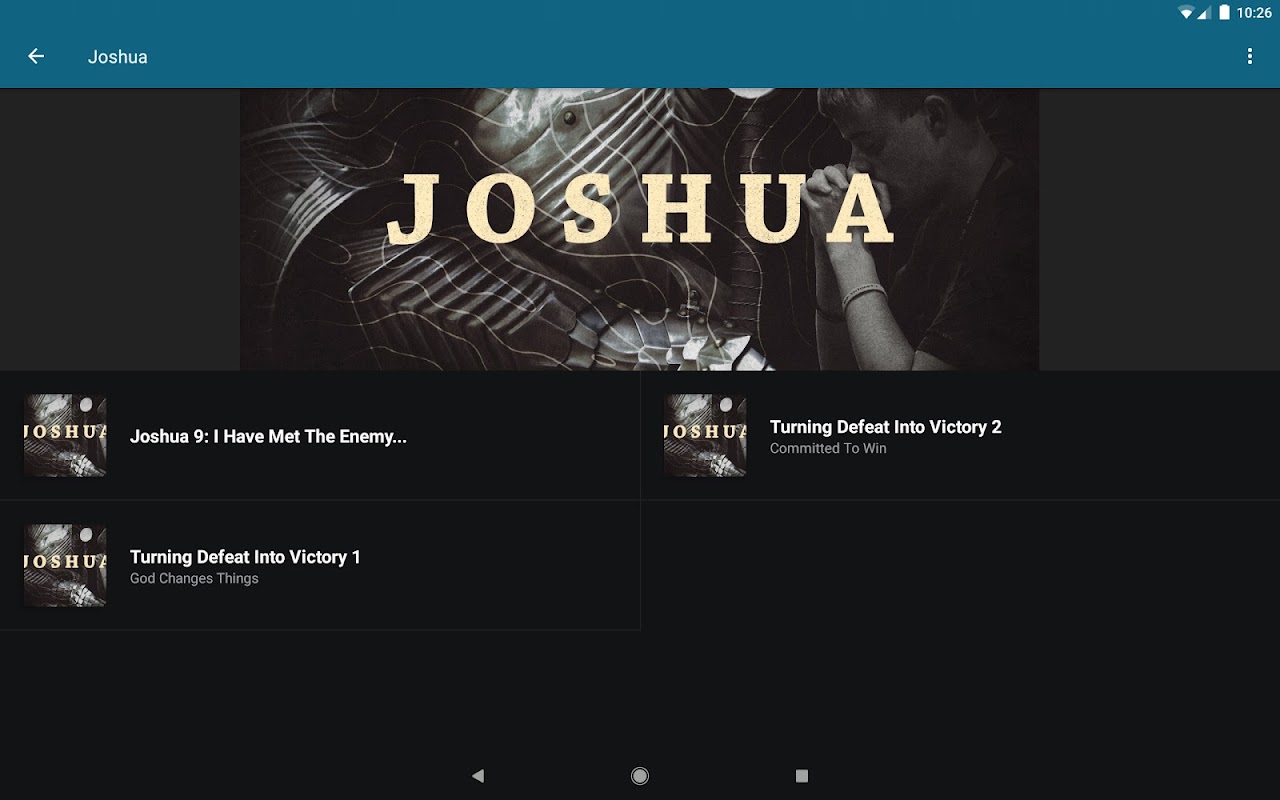Open Turning Defeat Into Victory 2 thumbnail
The width and height of the screenshot is (1280, 800).
[705, 435]
